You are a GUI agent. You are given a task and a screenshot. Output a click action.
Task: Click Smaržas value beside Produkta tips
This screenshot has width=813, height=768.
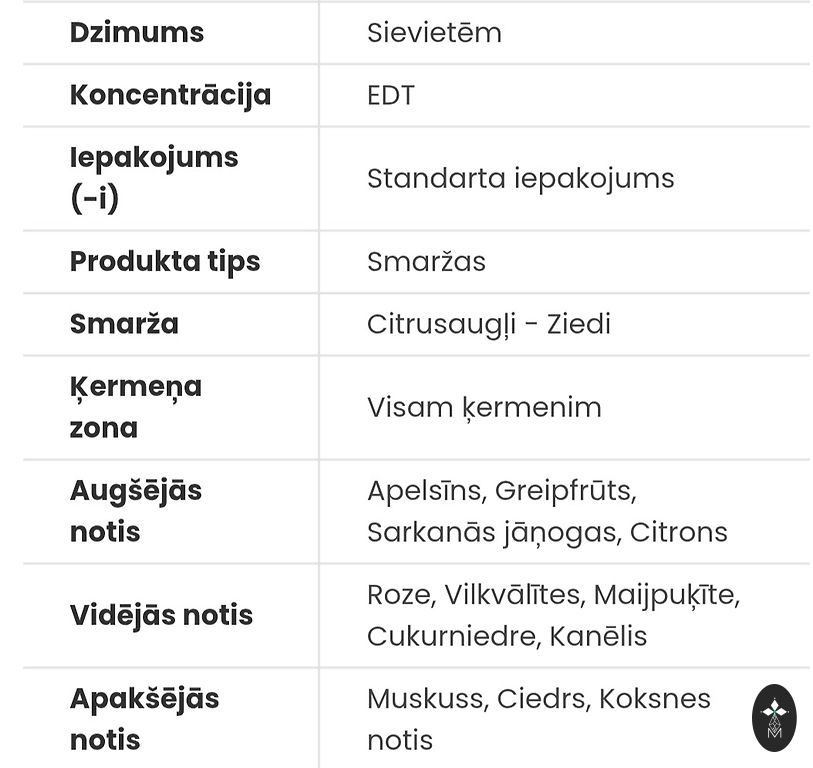426,261
